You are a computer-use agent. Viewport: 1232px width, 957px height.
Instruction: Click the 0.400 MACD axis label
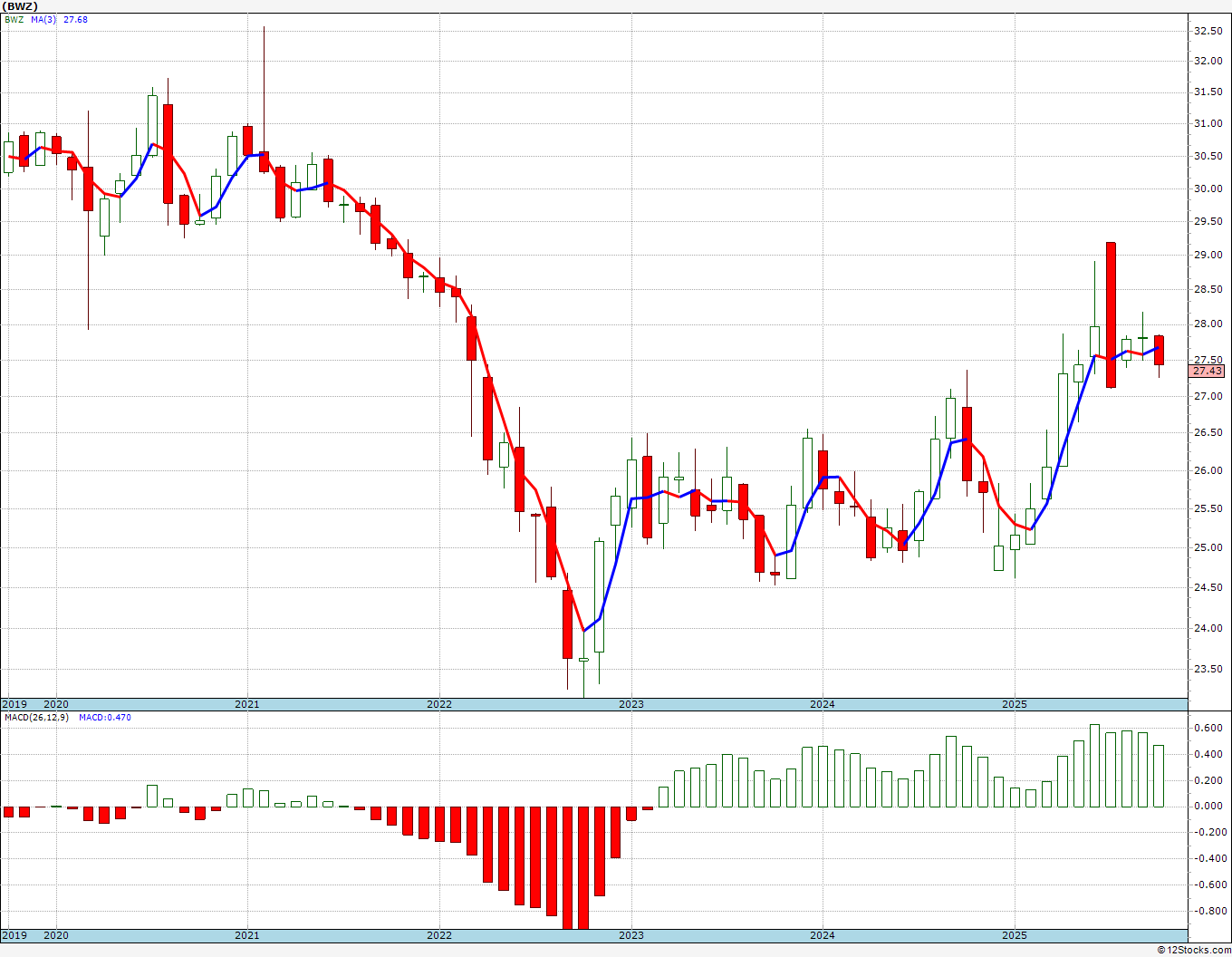[x=1208, y=754]
